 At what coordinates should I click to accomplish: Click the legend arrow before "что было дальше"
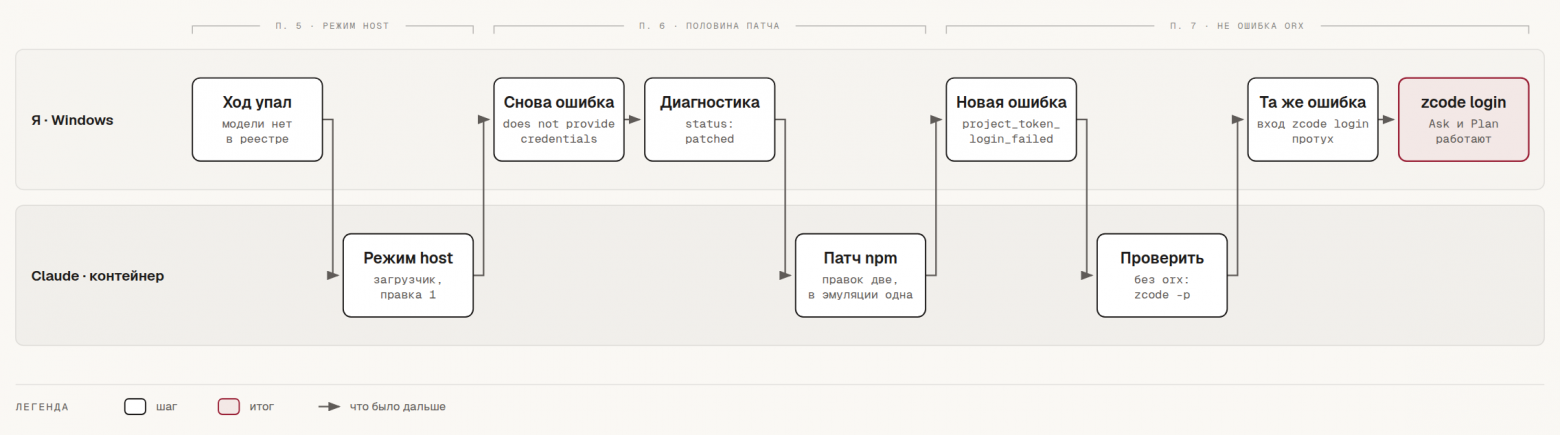[330, 407]
